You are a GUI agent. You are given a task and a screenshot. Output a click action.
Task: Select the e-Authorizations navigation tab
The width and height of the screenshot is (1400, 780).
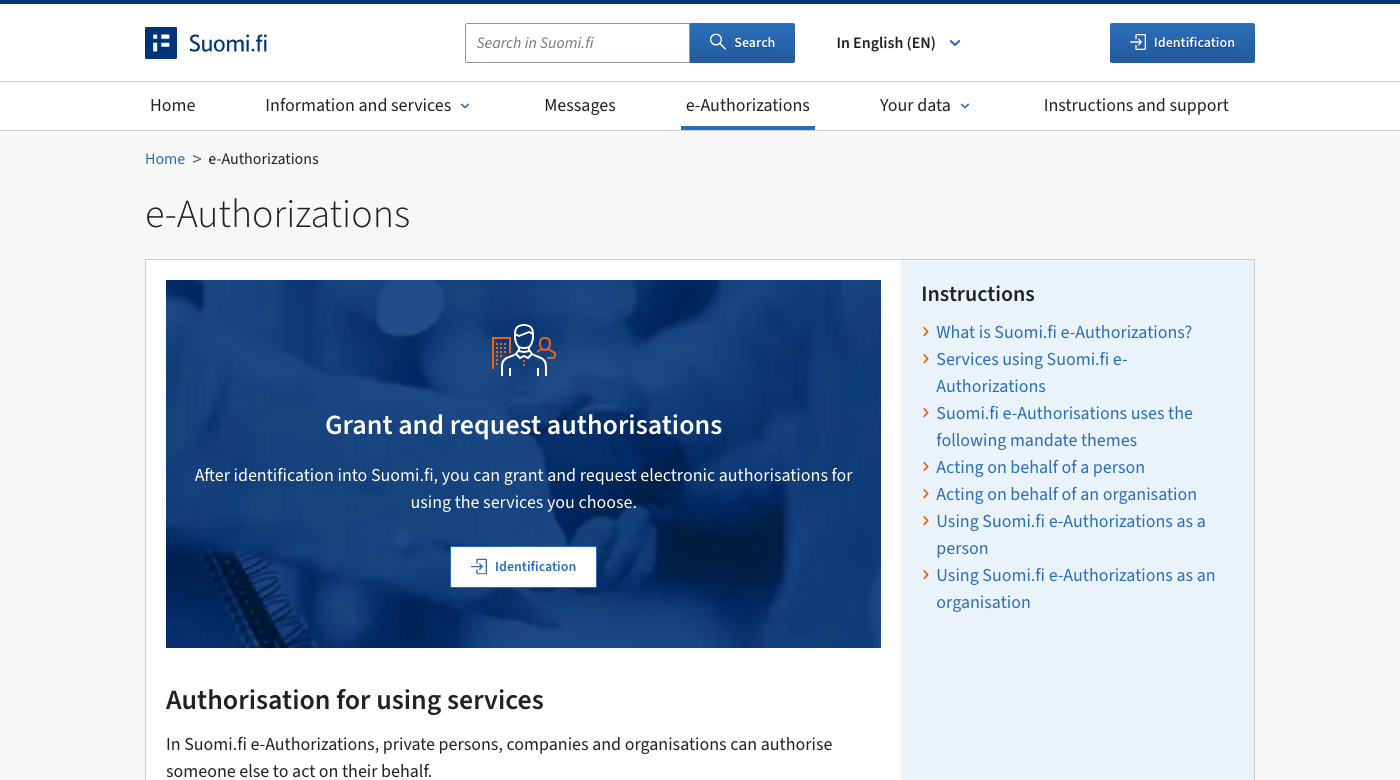tap(748, 105)
